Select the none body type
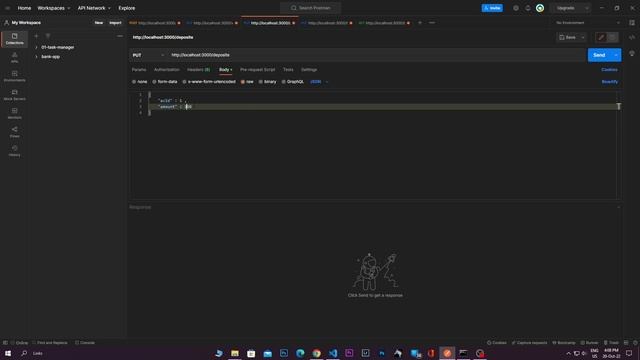Viewport: 640px width, 360px height. pos(140,82)
